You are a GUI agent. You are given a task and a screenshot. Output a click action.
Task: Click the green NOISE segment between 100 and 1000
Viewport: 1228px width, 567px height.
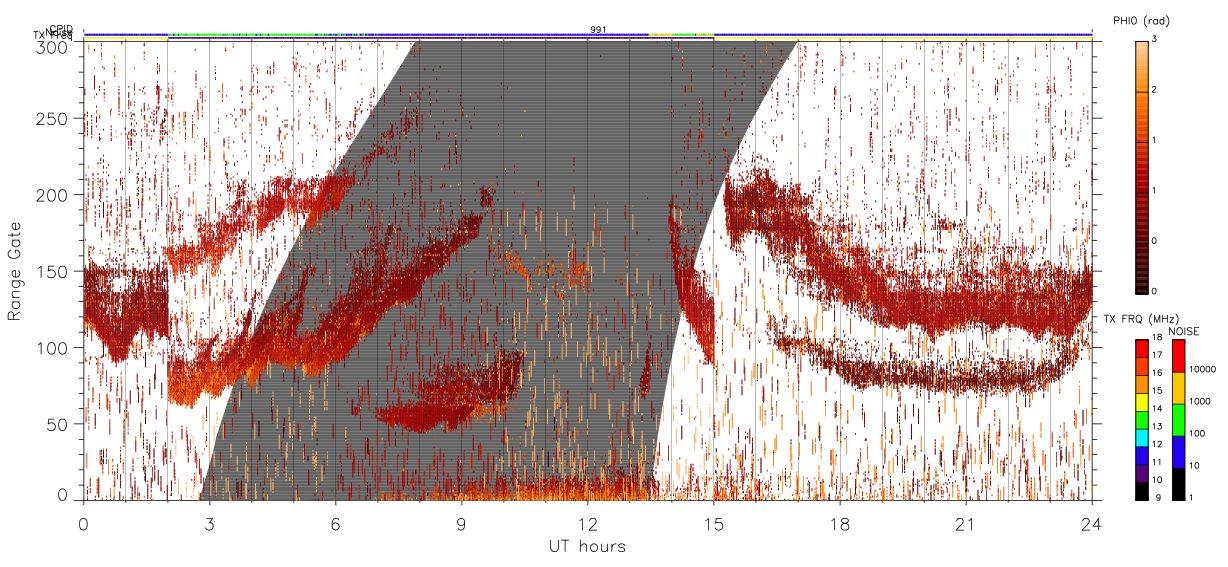coord(1178,420)
